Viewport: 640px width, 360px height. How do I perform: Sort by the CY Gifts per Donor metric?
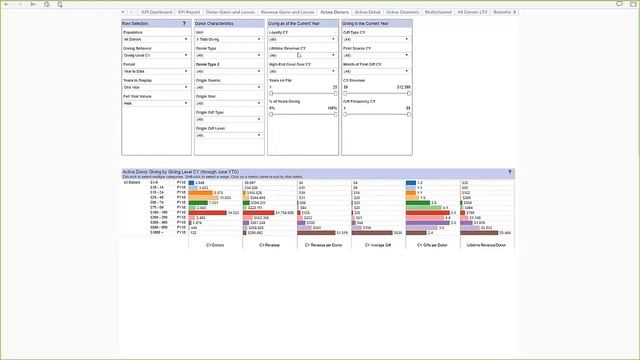click(432, 245)
